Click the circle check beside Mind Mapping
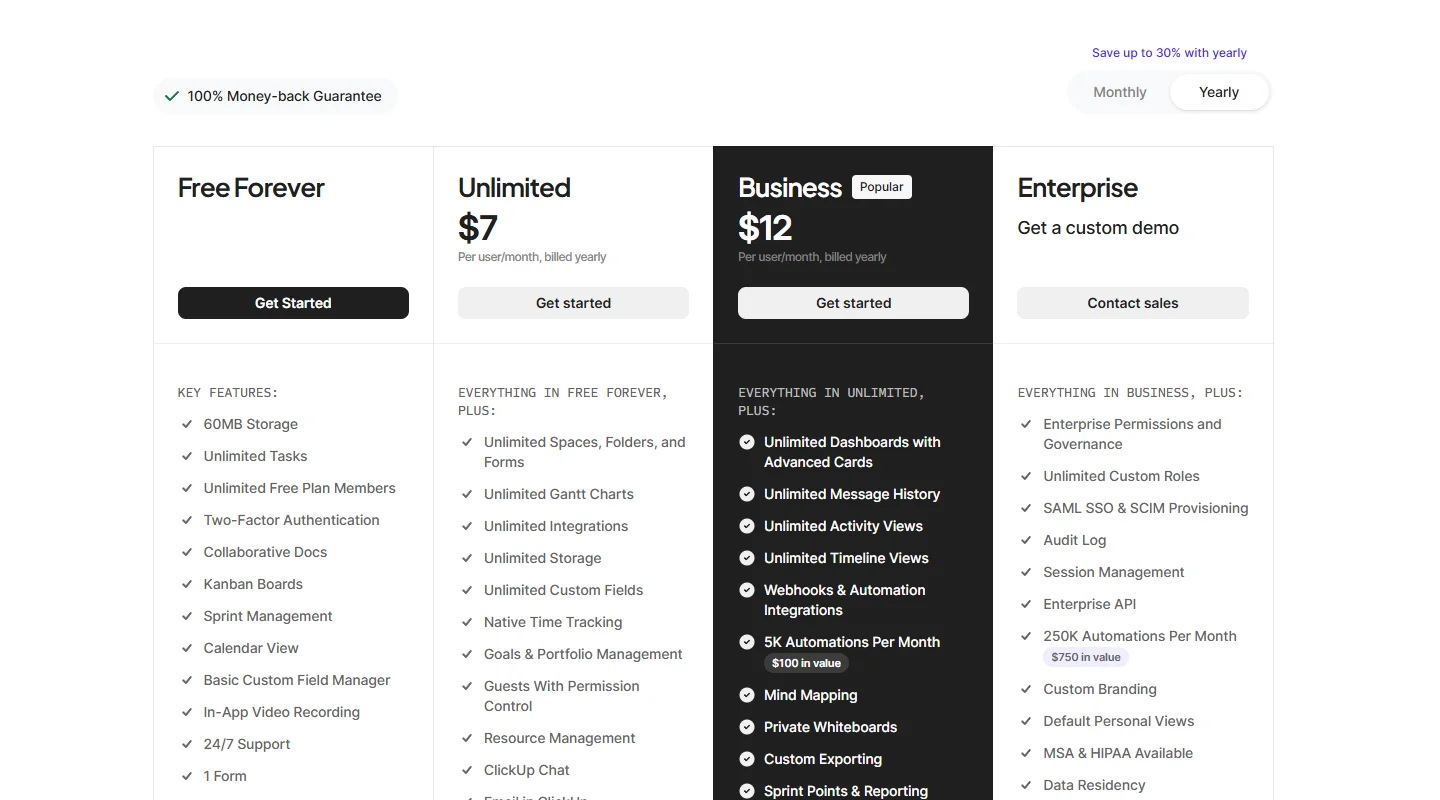1440x800 pixels. click(747, 695)
